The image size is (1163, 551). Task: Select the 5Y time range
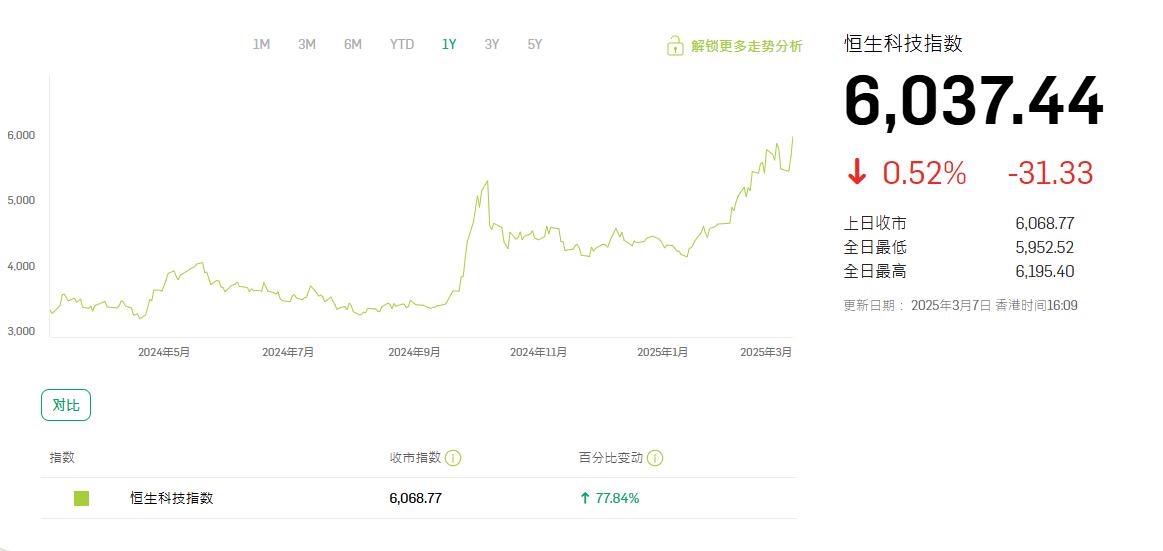pos(535,44)
